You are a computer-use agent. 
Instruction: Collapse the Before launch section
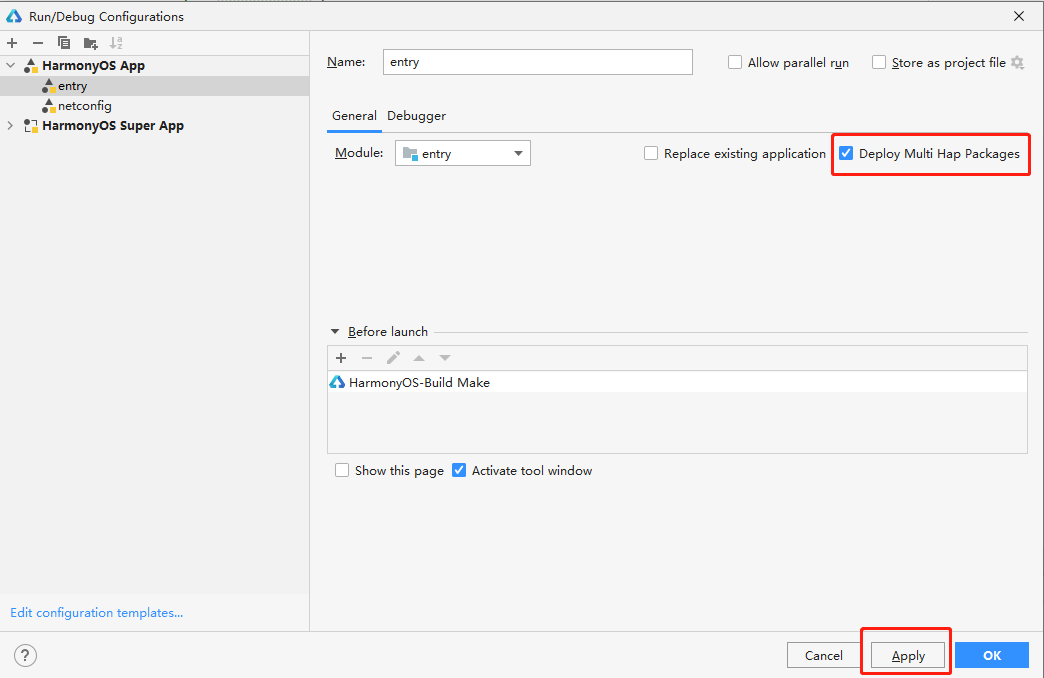(335, 332)
